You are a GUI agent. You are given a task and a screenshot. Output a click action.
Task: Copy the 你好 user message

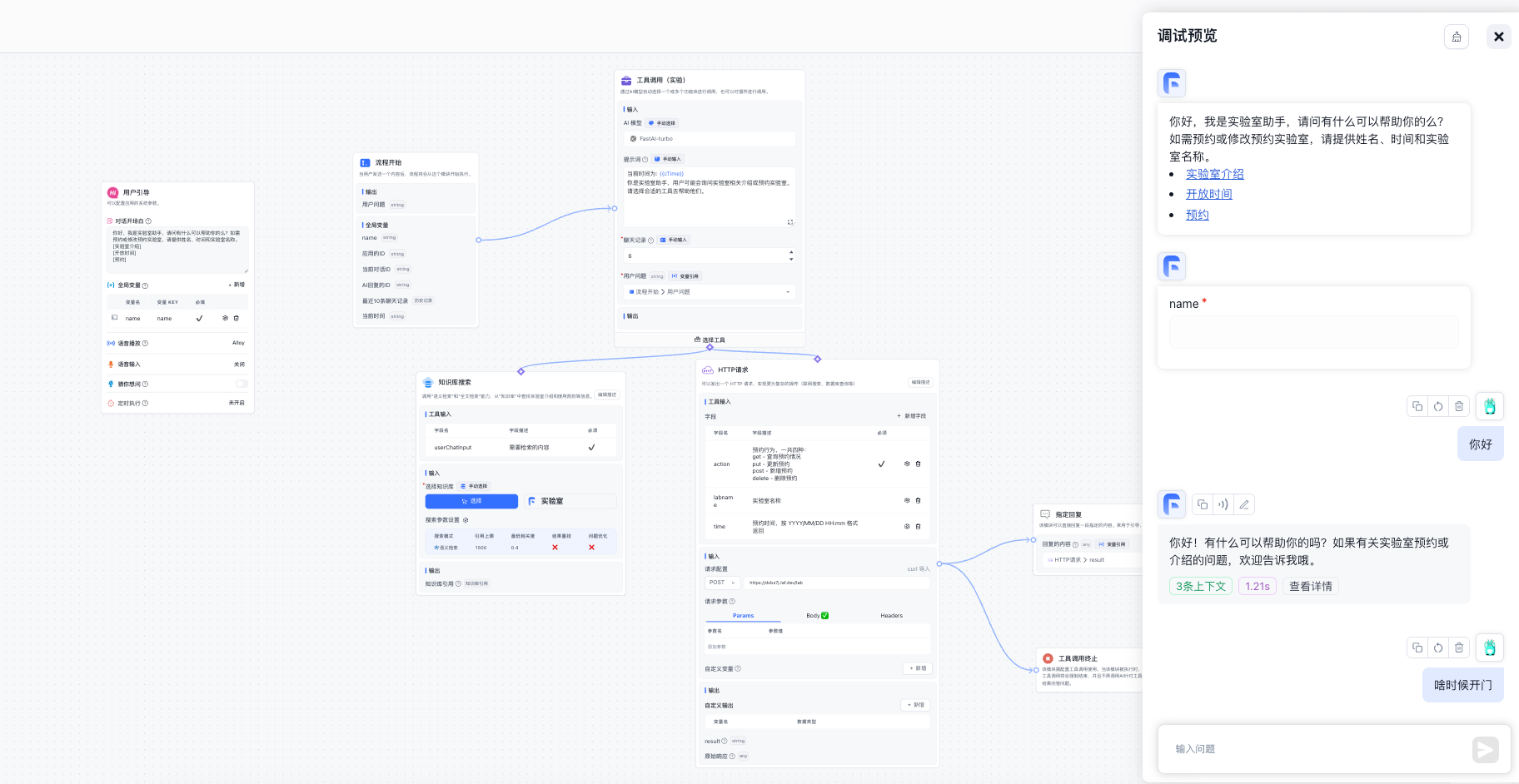click(1417, 406)
